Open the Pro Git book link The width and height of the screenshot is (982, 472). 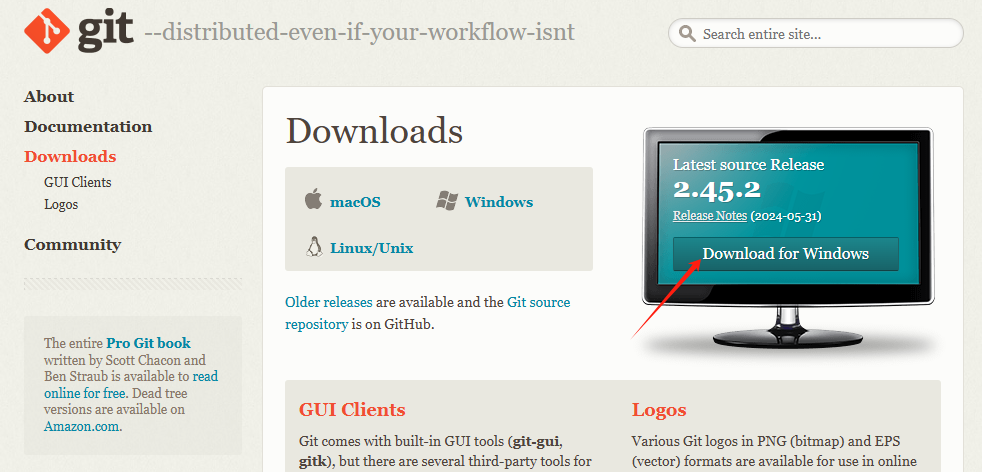pyautogui.click(x=148, y=343)
